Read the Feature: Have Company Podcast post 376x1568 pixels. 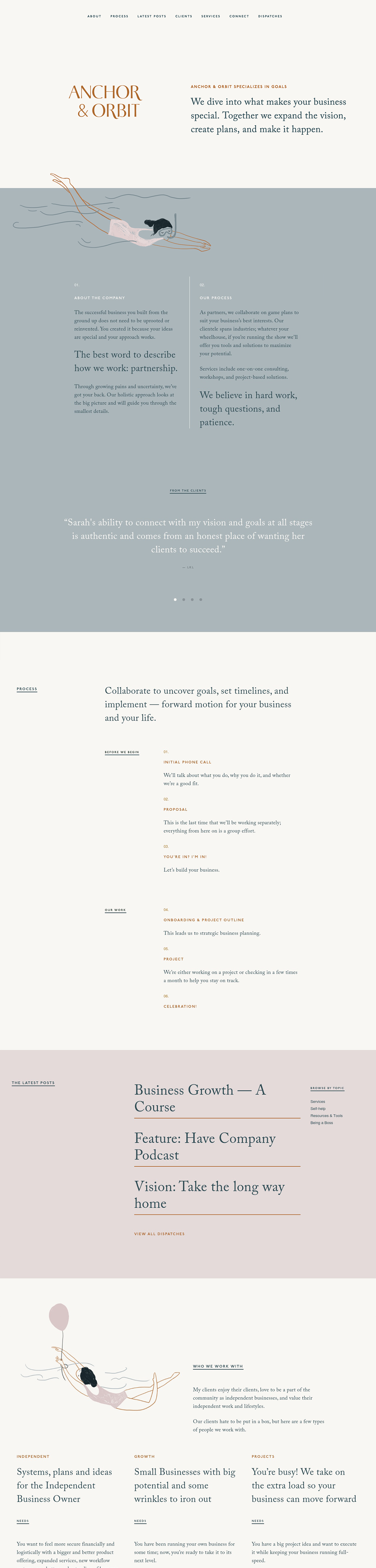204,1146
